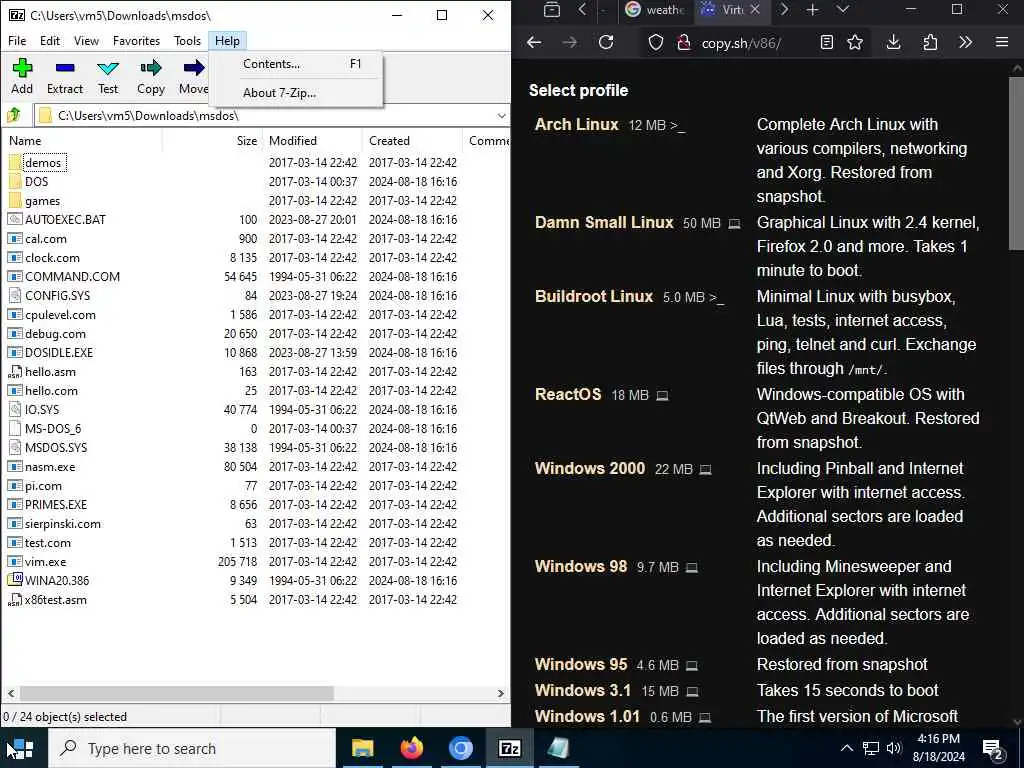Viewport: 1024px width, 768px height.
Task: Open Firefox hamburger application menu
Action: (1002, 42)
